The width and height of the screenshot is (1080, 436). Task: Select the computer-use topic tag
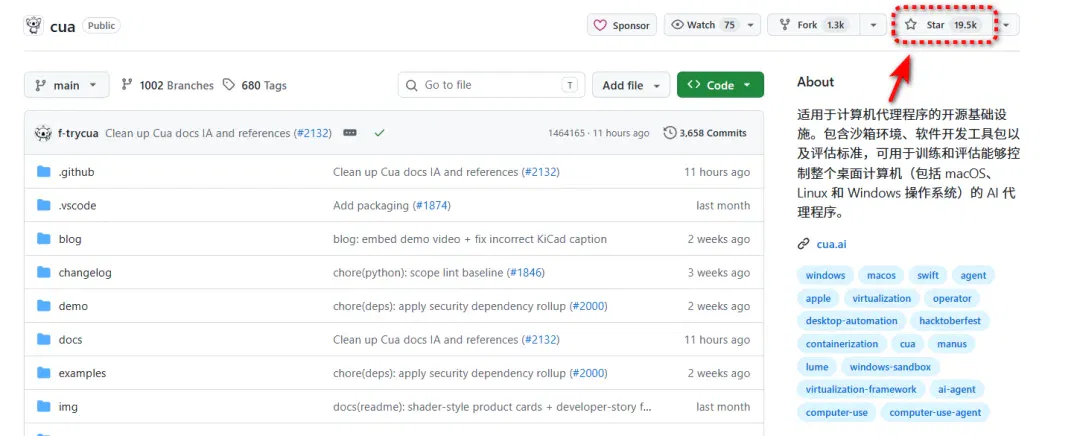point(837,413)
